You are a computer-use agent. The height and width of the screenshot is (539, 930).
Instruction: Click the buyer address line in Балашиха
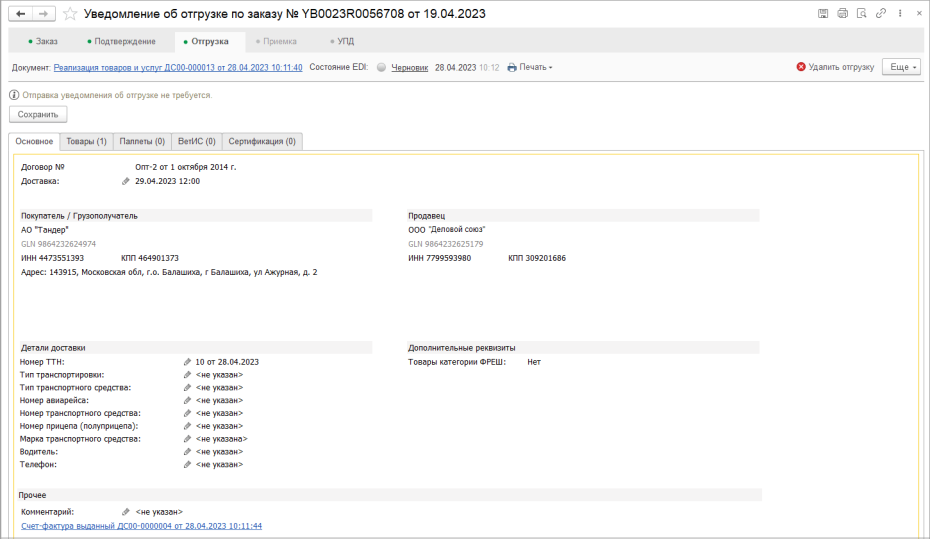(169, 272)
